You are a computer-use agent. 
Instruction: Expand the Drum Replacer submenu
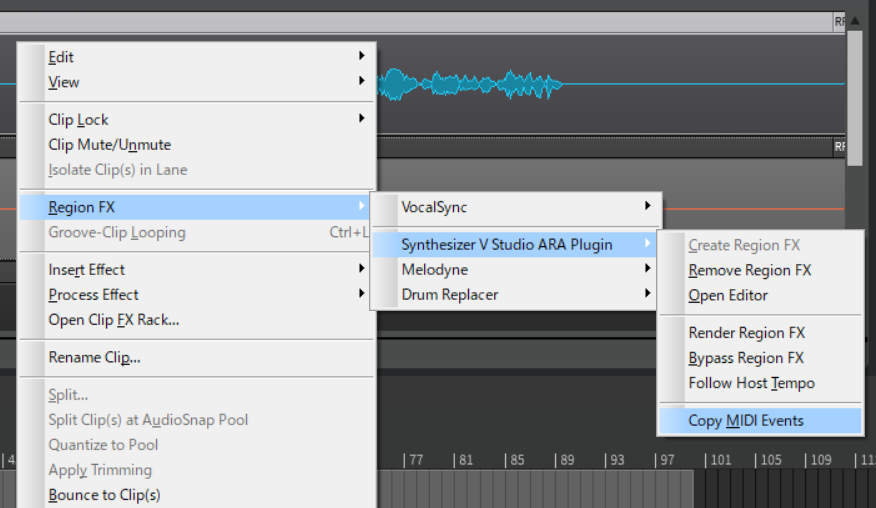(x=449, y=295)
